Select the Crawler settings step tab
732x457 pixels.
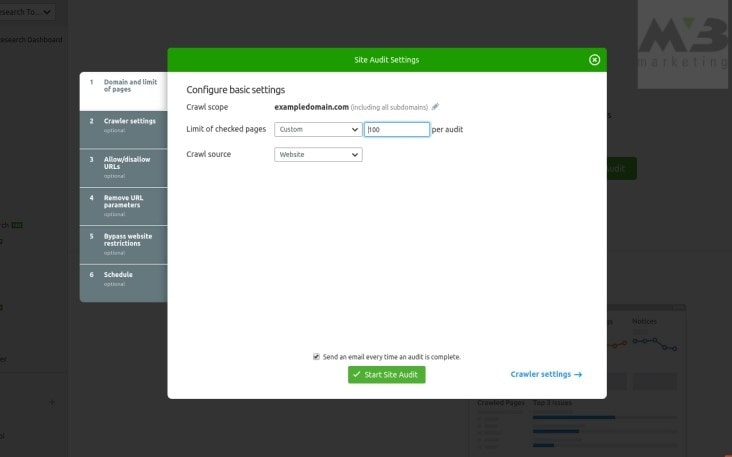pyautogui.click(x=123, y=130)
